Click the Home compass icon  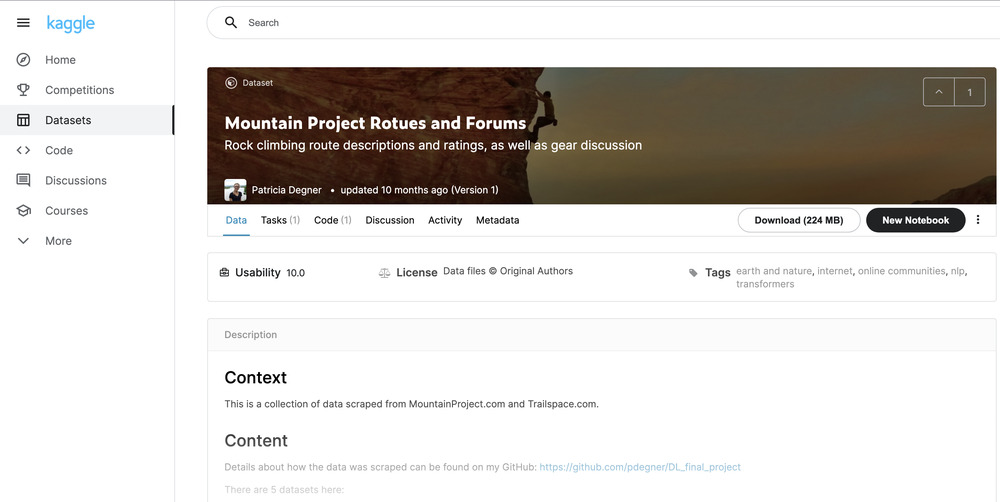pyautogui.click(x=23, y=60)
